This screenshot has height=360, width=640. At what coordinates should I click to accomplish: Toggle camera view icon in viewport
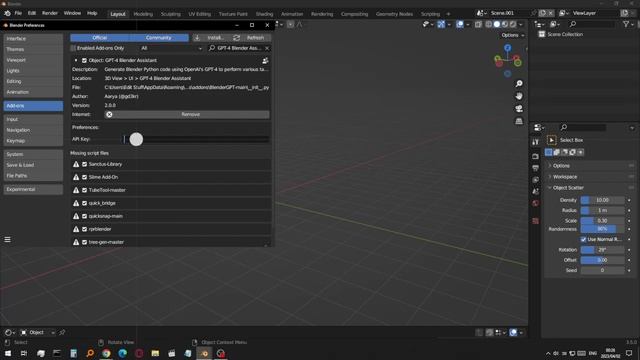tap(519, 109)
